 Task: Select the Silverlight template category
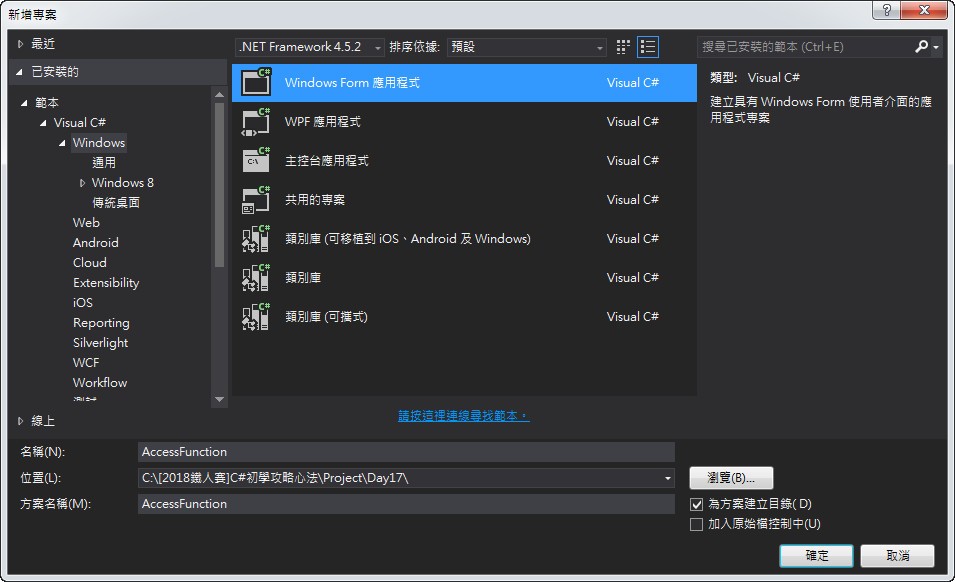click(100, 343)
